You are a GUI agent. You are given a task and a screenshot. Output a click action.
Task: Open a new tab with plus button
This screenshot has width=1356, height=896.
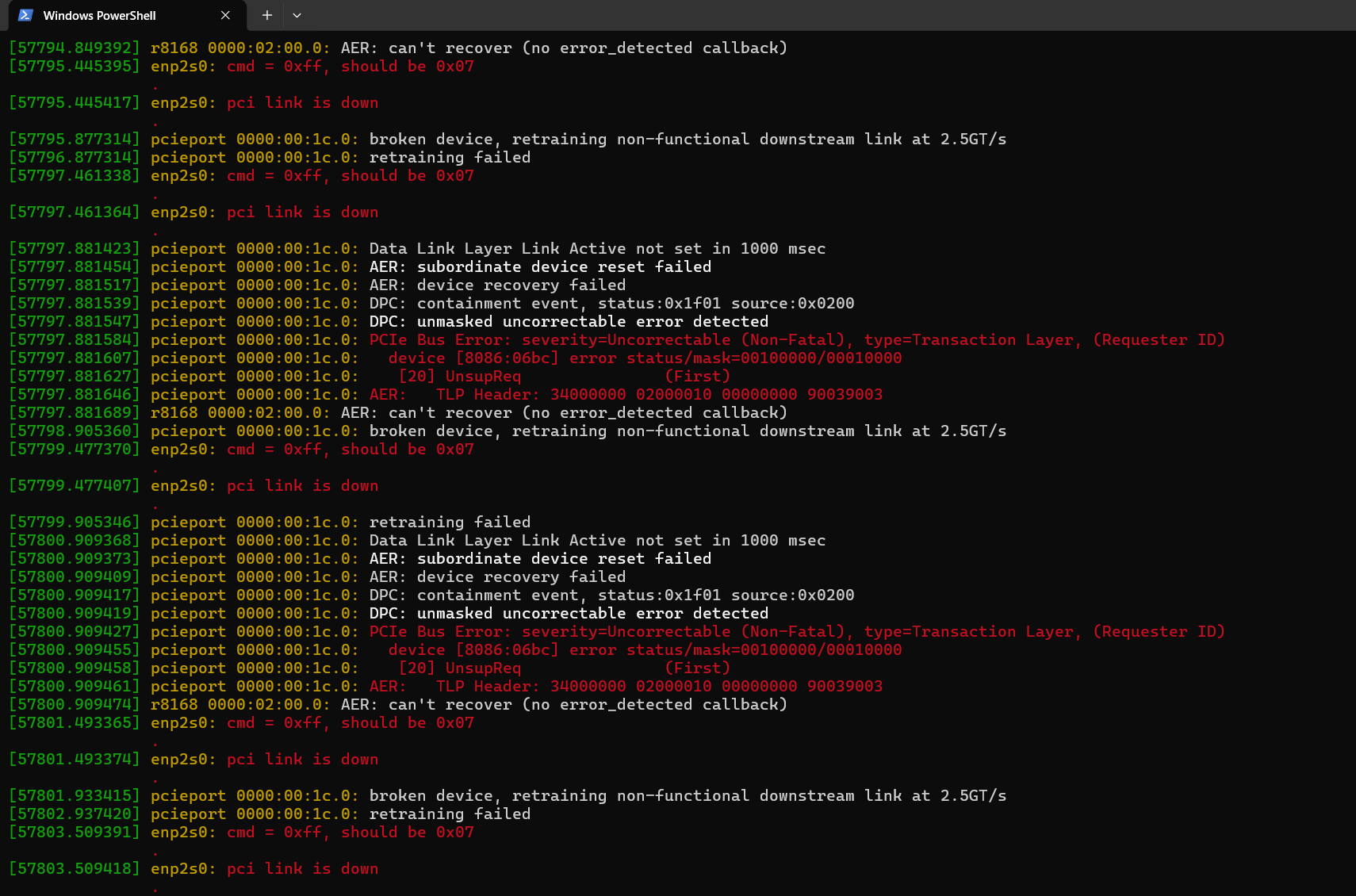[x=267, y=15]
